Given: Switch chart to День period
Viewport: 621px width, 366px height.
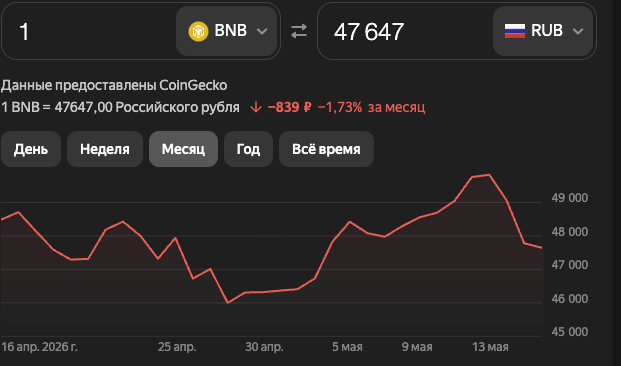Looking at the screenshot, I should point(31,149).
